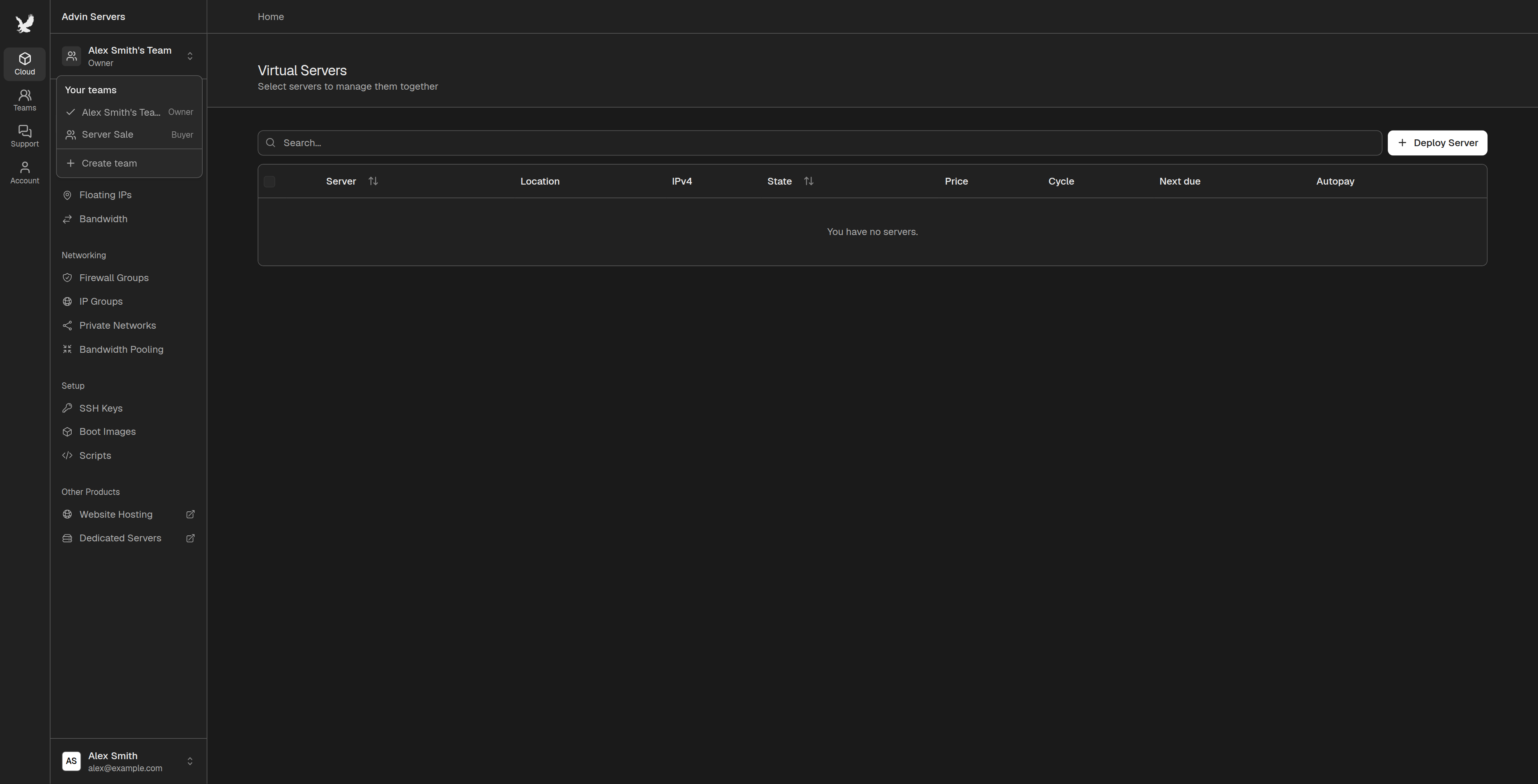Click the search magnifier icon
The width and height of the screenshot is (1538, 784).
[270, 143]
